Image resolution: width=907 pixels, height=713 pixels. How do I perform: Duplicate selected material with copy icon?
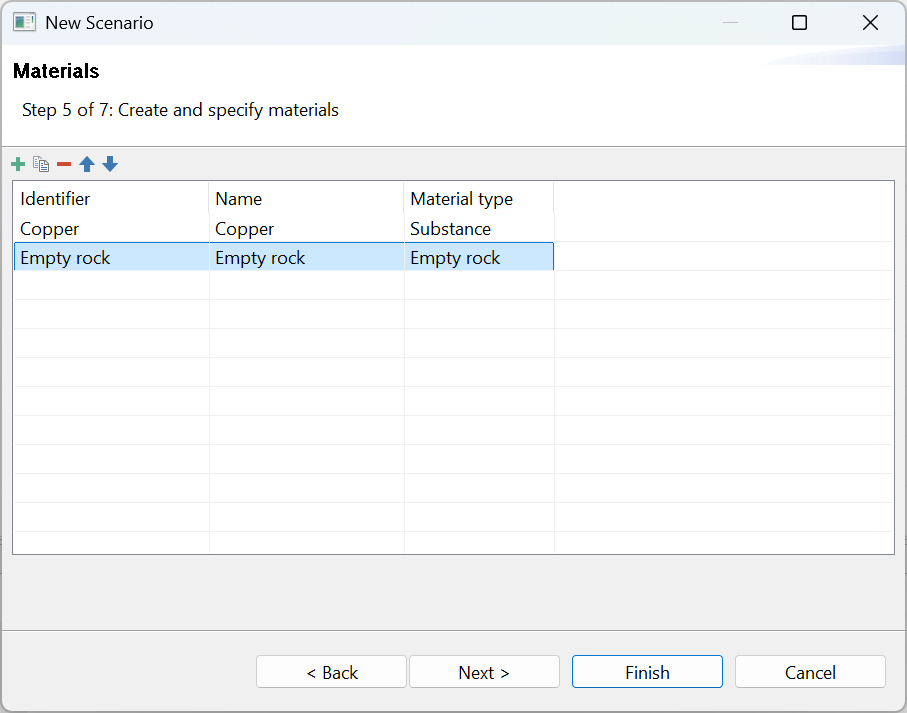point(41,164)
